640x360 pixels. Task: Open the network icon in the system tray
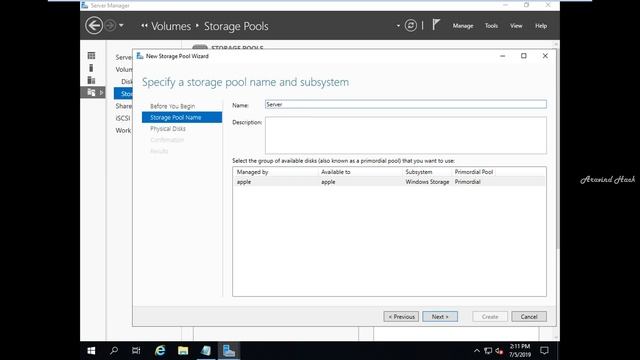point(488,351)
